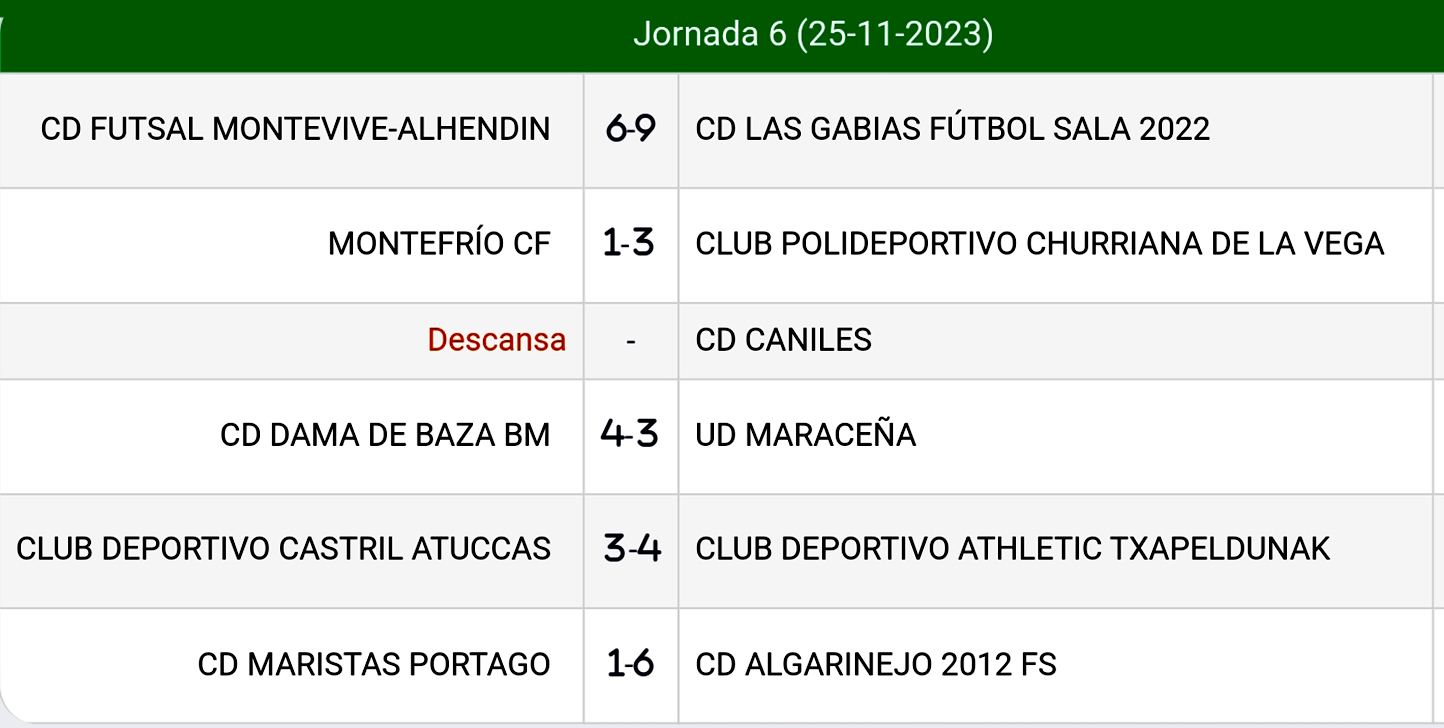Select CD LAS GABIAS FÚTBOL SALA 2022
Image resolution: width=1444 pixels, height=728 pixels.
point(952,129)
